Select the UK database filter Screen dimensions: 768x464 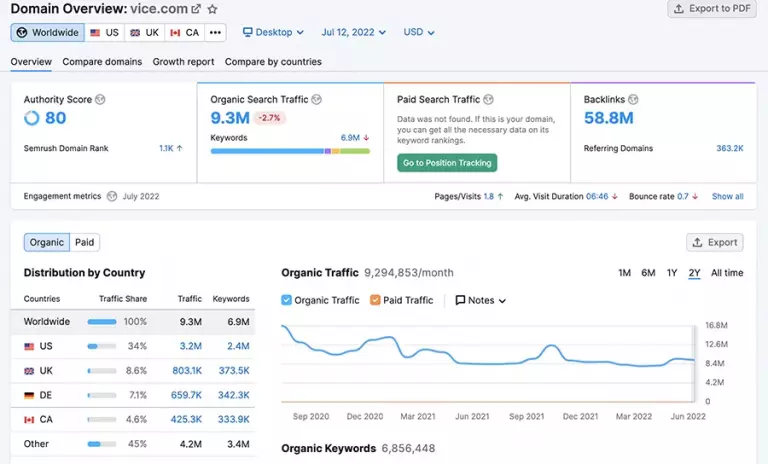[x=144, y=32]
